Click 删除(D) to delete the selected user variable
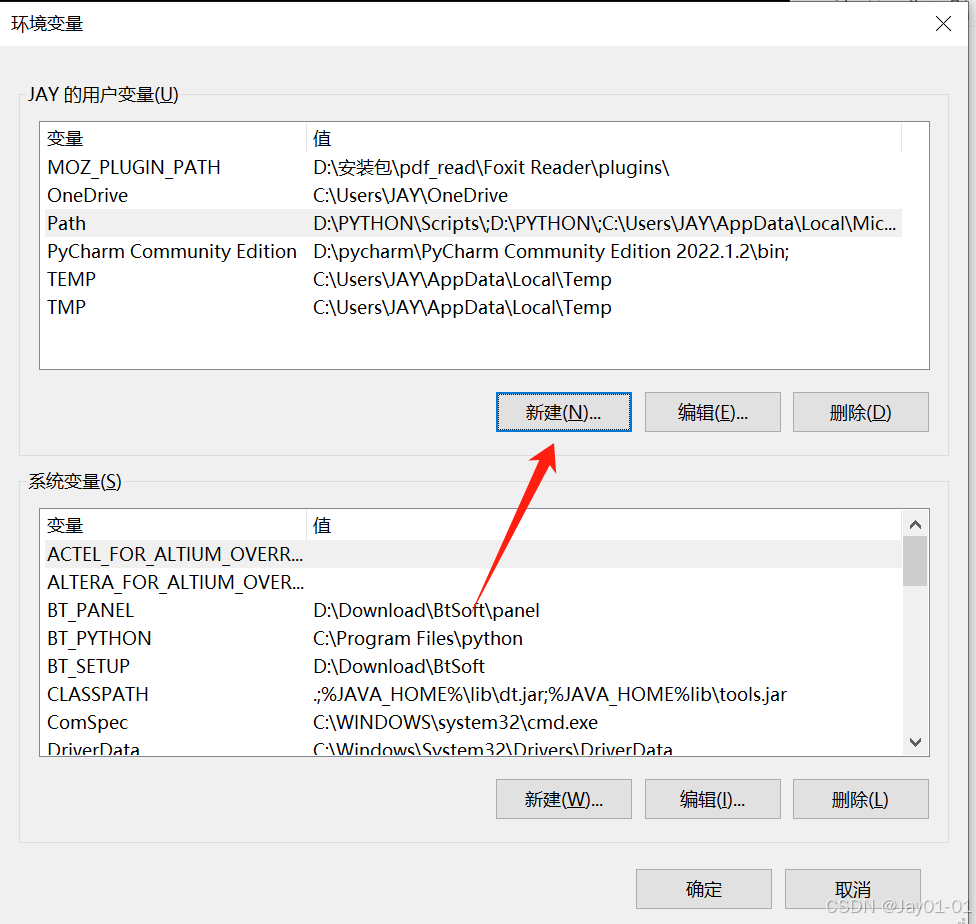 coord(860,411)
